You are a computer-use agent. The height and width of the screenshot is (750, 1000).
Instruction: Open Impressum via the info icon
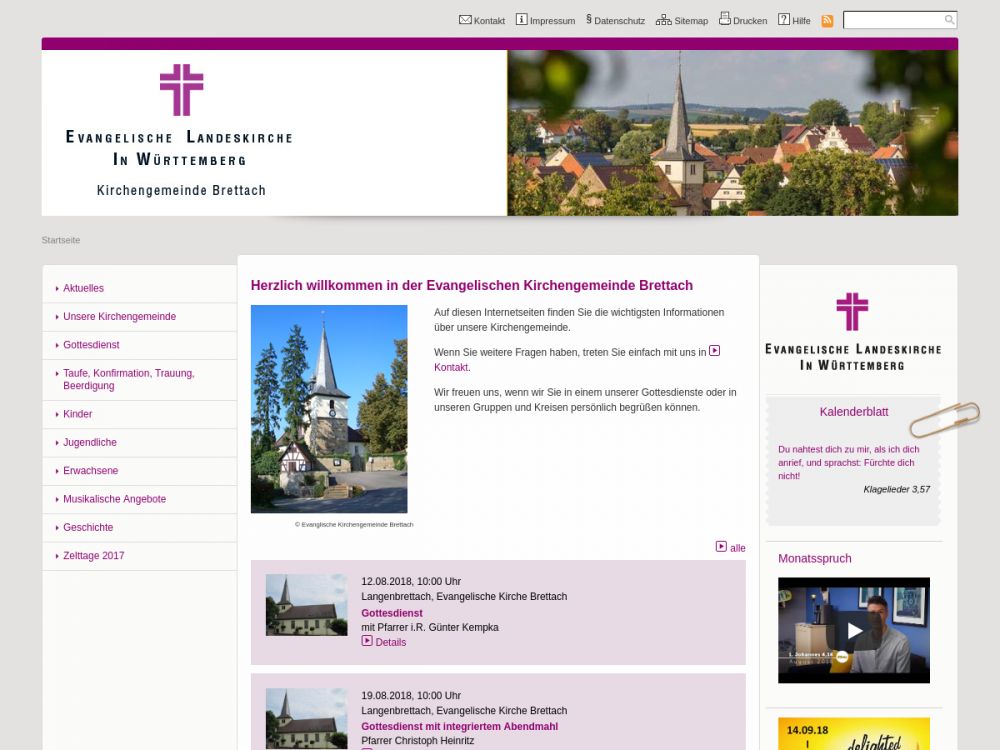point(521,20)
